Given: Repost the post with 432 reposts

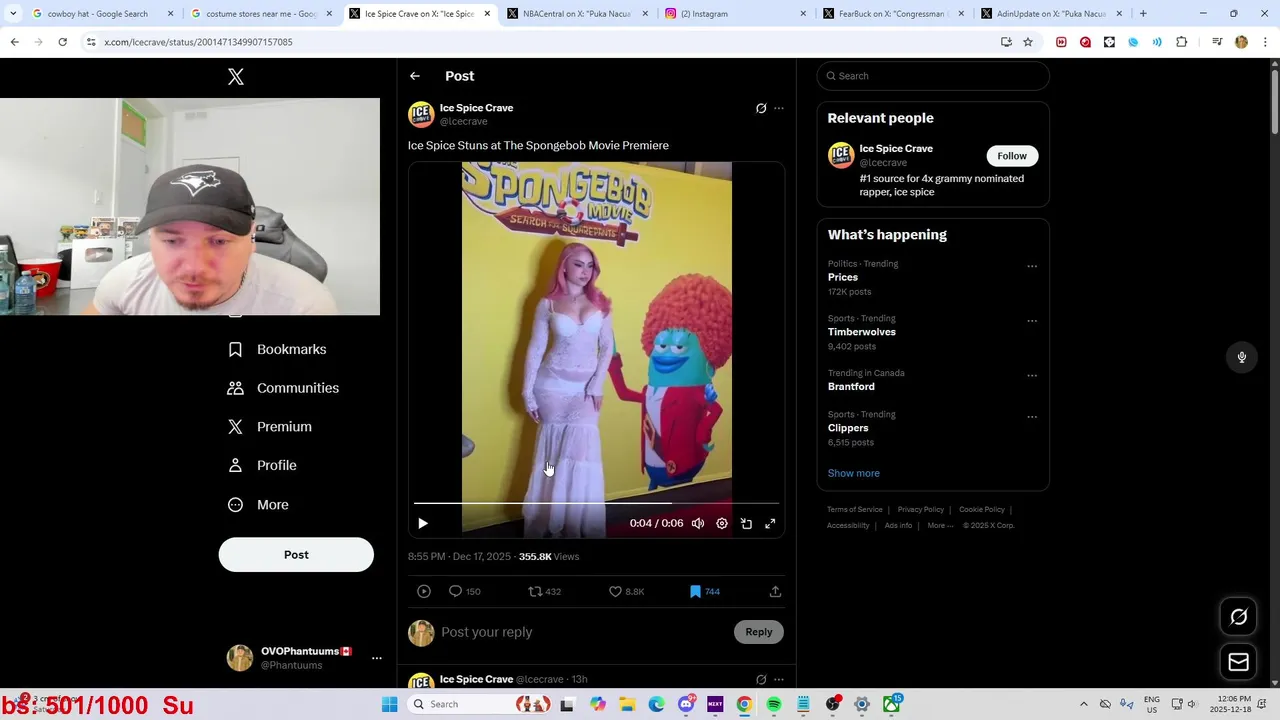Looking at the screenshot, I should click(x=544, y=591).
